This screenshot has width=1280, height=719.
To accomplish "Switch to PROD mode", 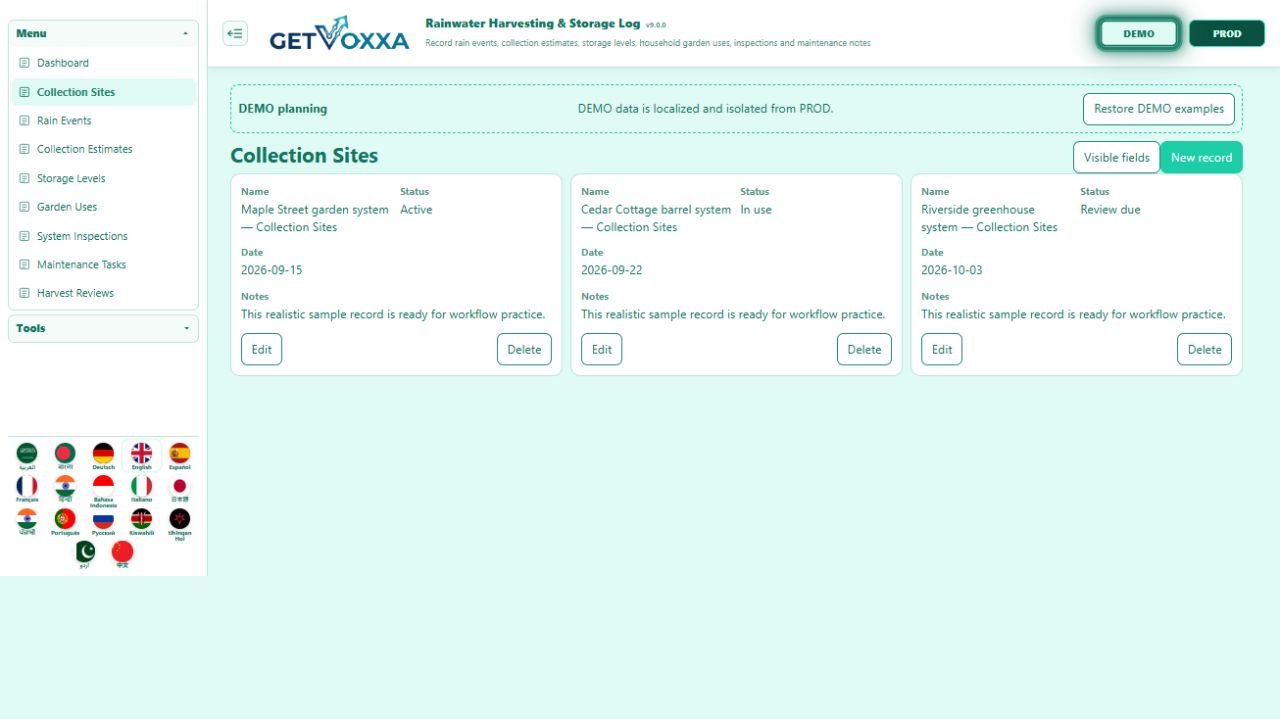I will point(1227,33).
